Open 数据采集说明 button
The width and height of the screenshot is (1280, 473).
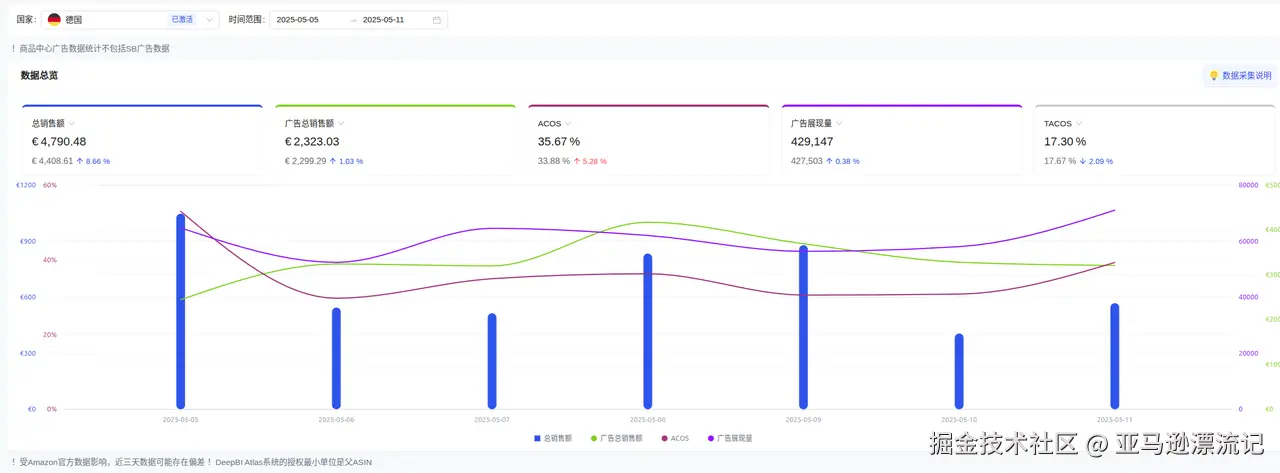(1239, 76)
